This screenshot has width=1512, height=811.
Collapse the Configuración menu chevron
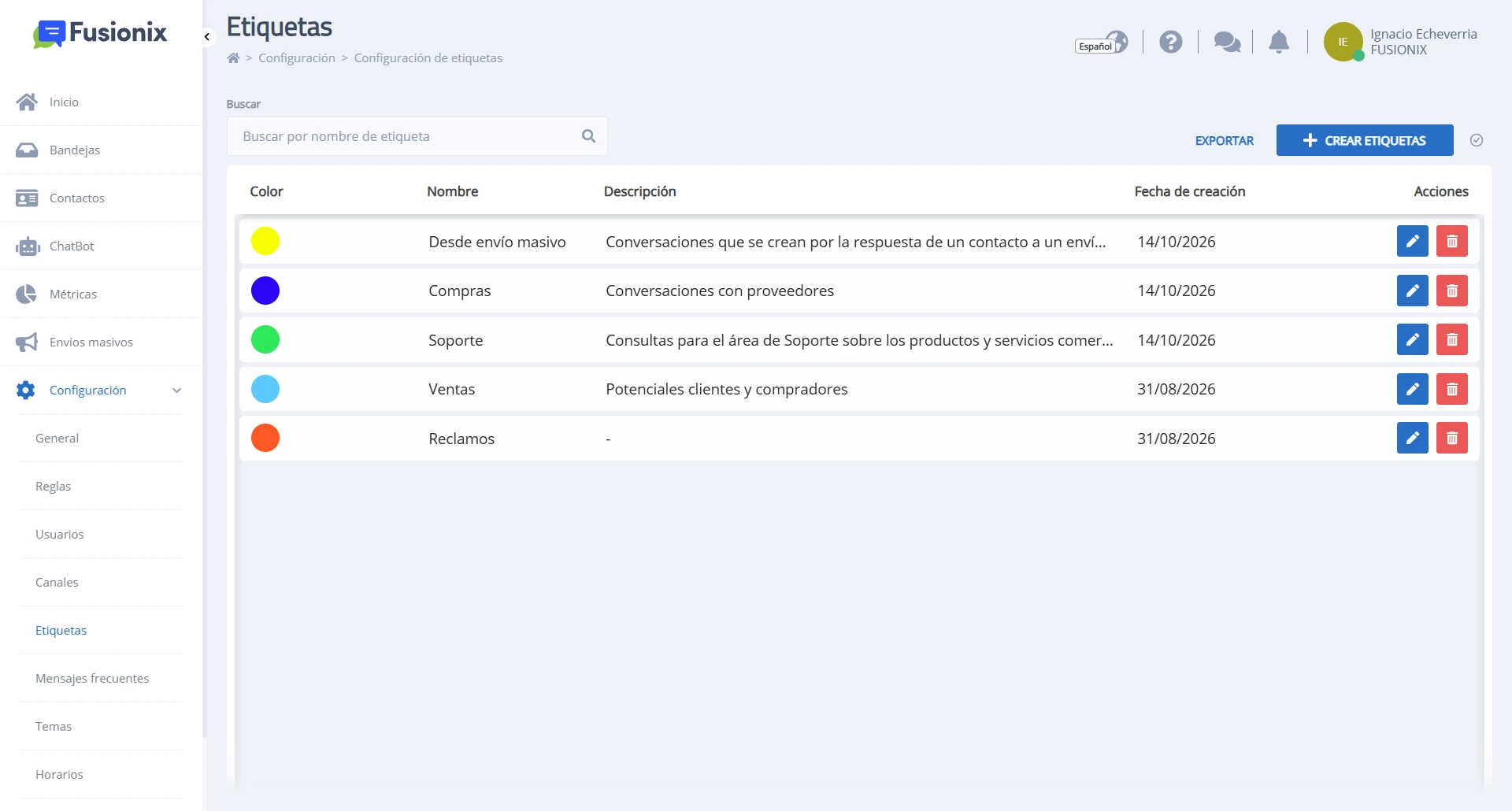(176, 391)
